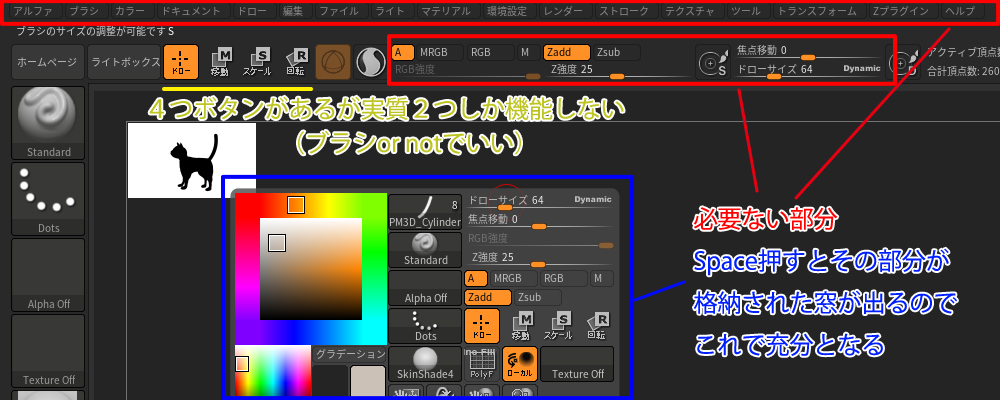Open the ツール (Tool) menu
Image resolution: width=1000 pixels, height=400 pixels.
pyautogui.click(x=749, y=11)
